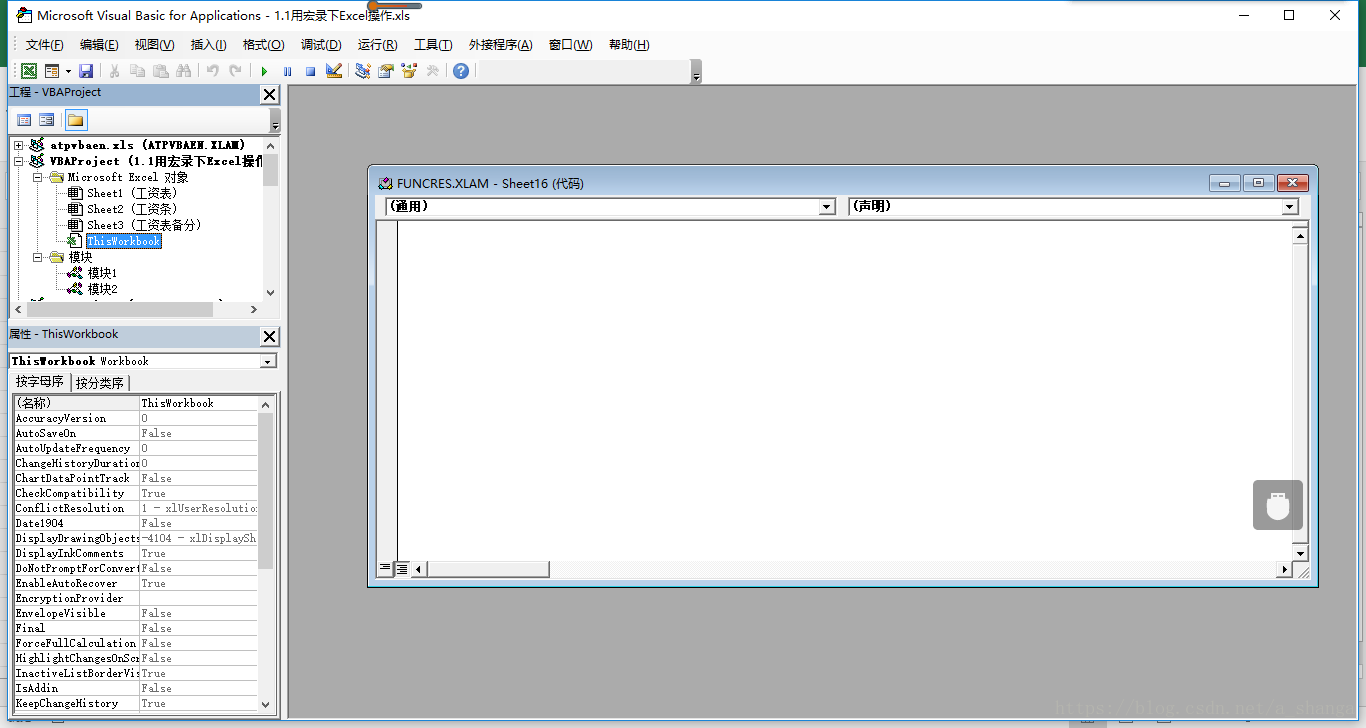The width and height of the screenshot is (1366, 728).
Task: Click the Break (pause) toolbar icon
Action: click(x=287, y=71)
